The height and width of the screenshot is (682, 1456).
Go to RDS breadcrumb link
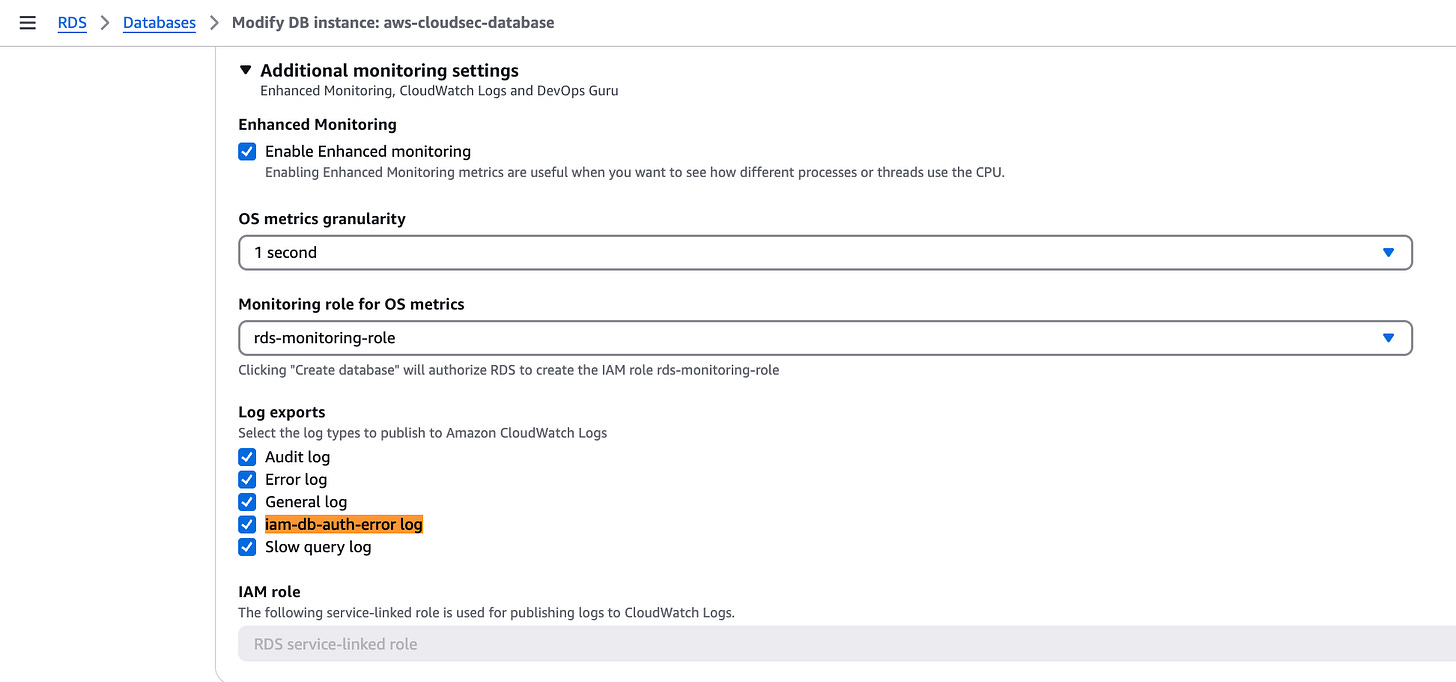point(72,22)
